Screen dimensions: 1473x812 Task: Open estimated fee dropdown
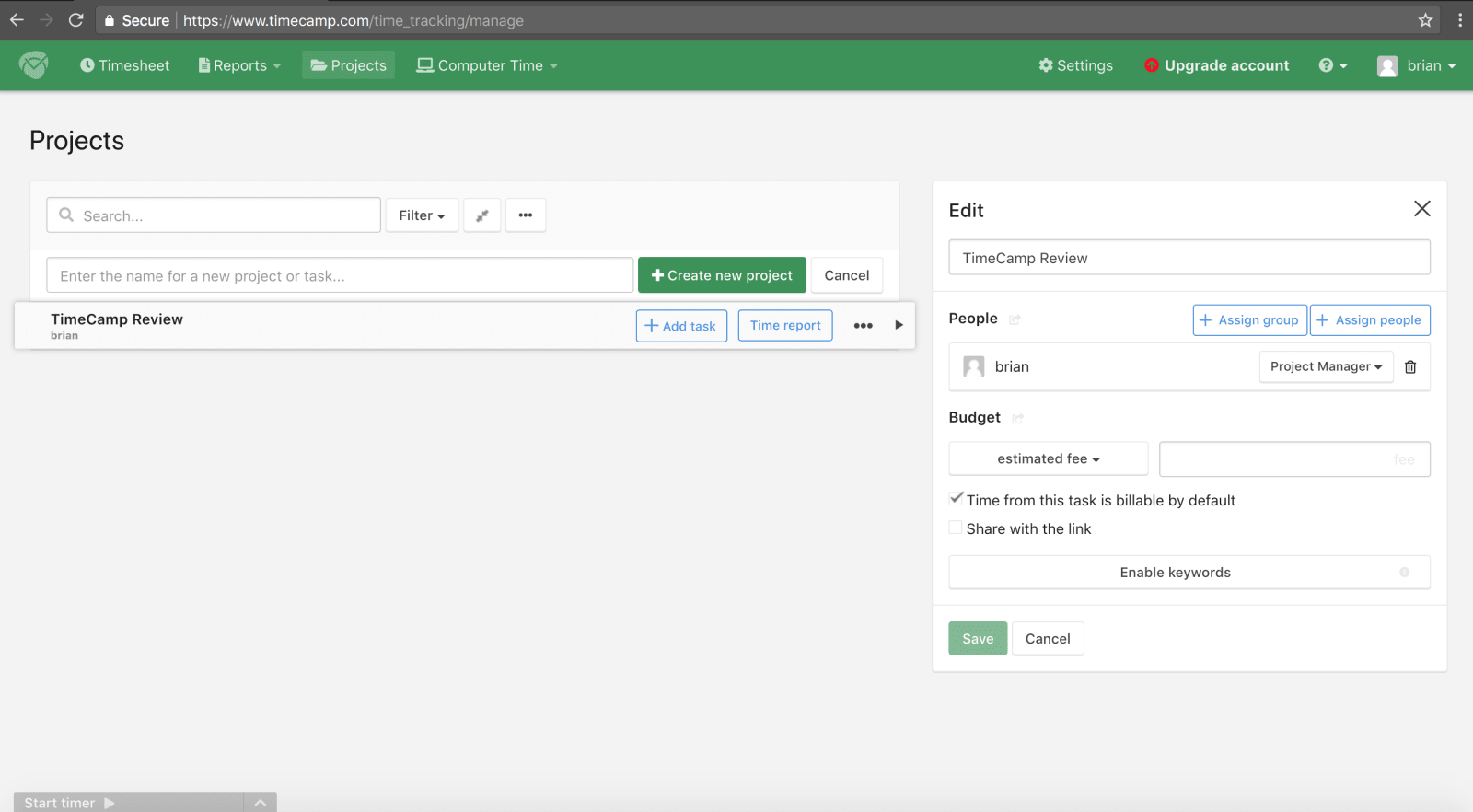coord(1049,458)
